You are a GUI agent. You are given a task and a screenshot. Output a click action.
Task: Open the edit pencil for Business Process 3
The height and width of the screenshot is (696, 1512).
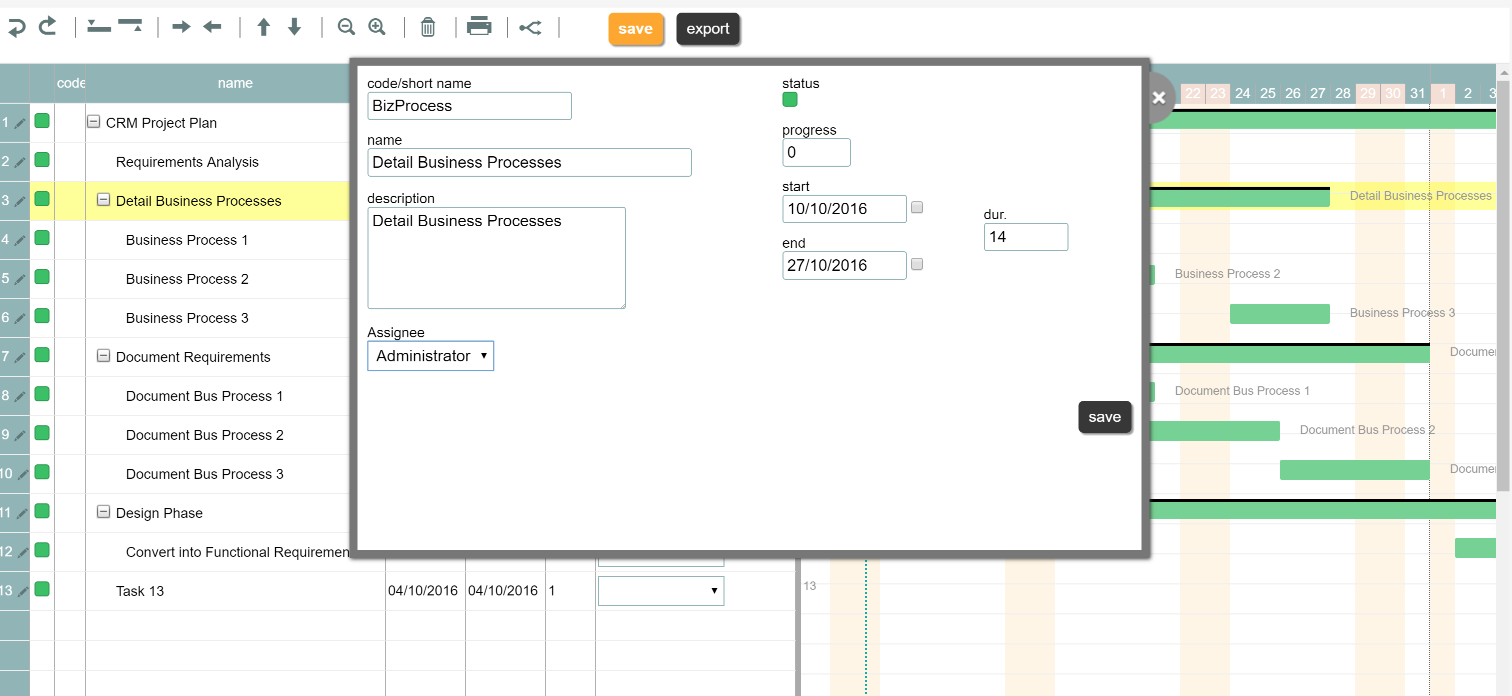pos(21,318)
